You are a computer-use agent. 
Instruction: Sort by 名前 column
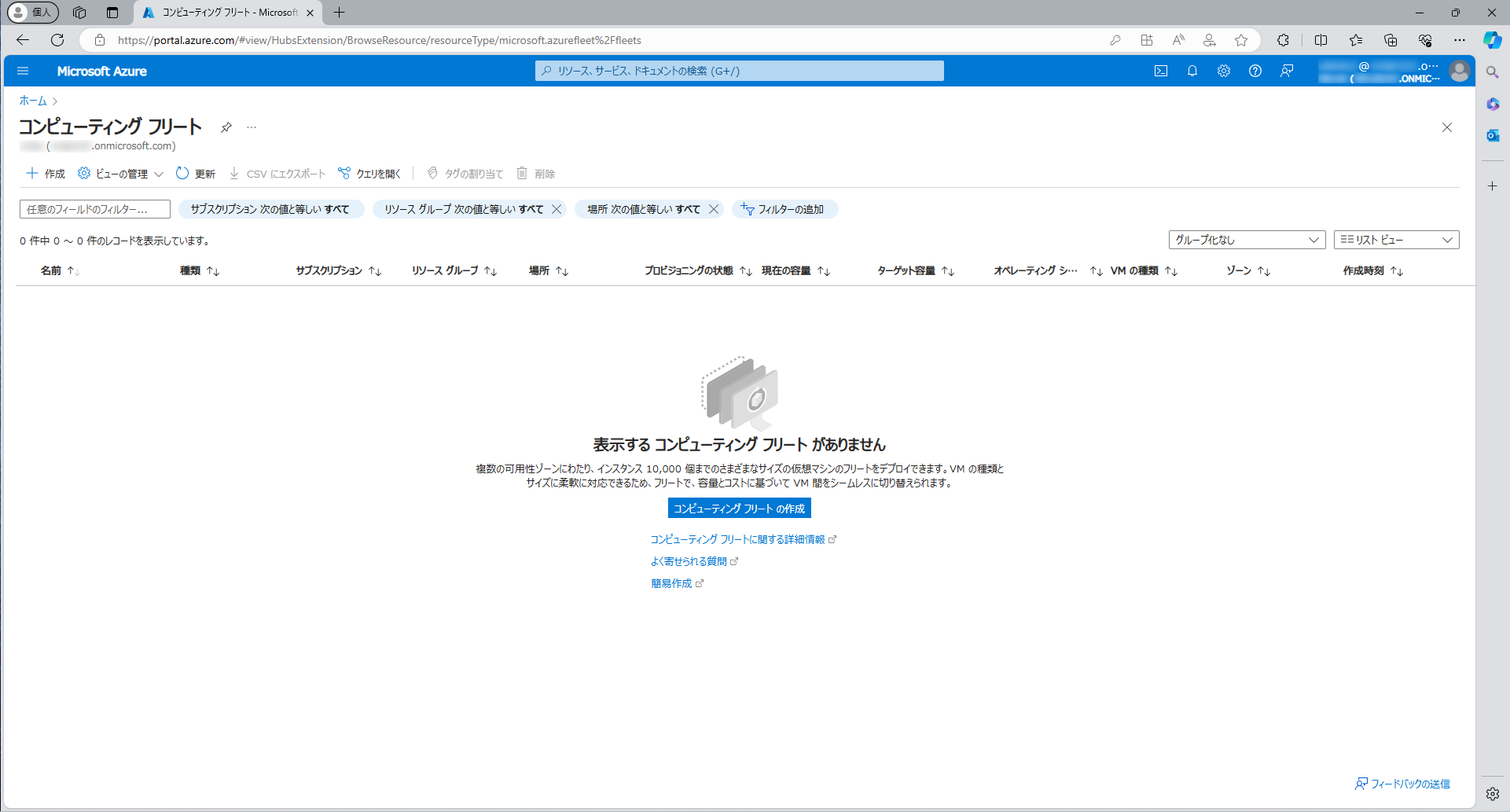pos(61,270)
